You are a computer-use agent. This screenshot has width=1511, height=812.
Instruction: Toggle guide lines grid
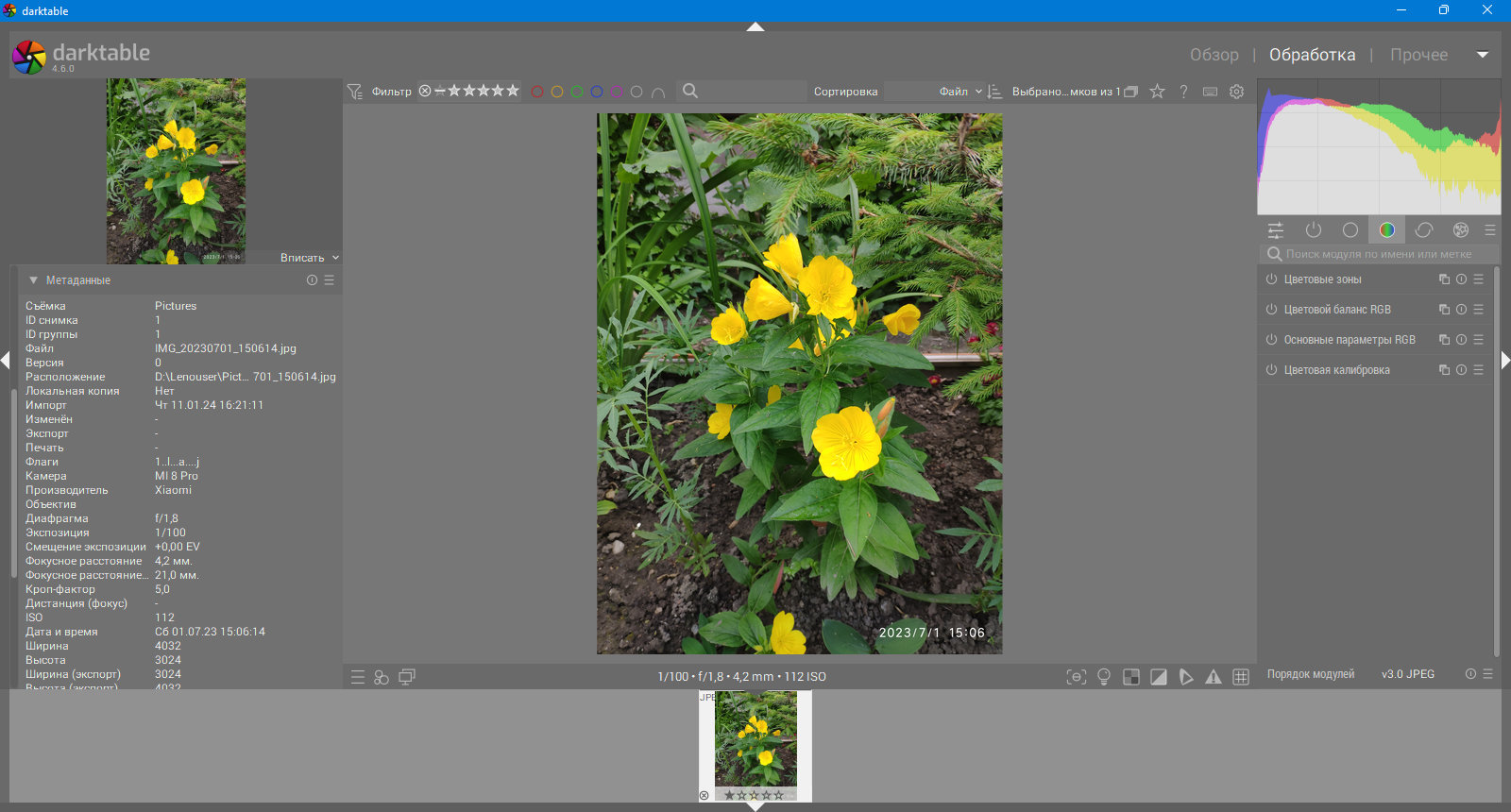(x=1241, y=677)
